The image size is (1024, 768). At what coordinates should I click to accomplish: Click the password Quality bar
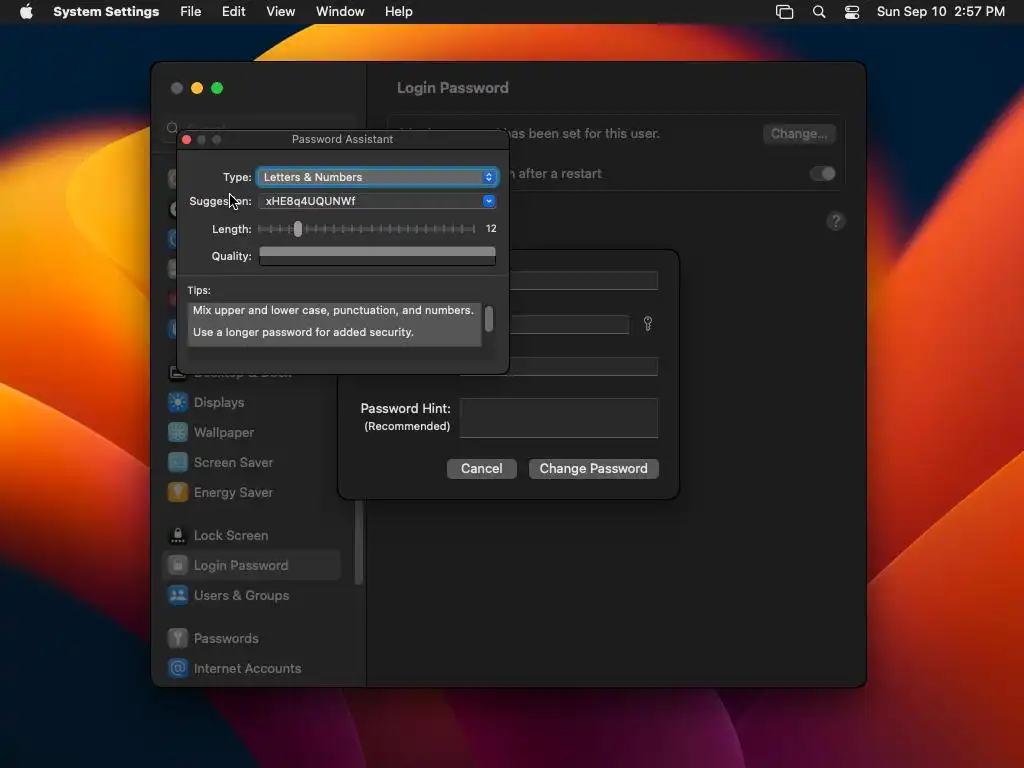click(377, 256)
